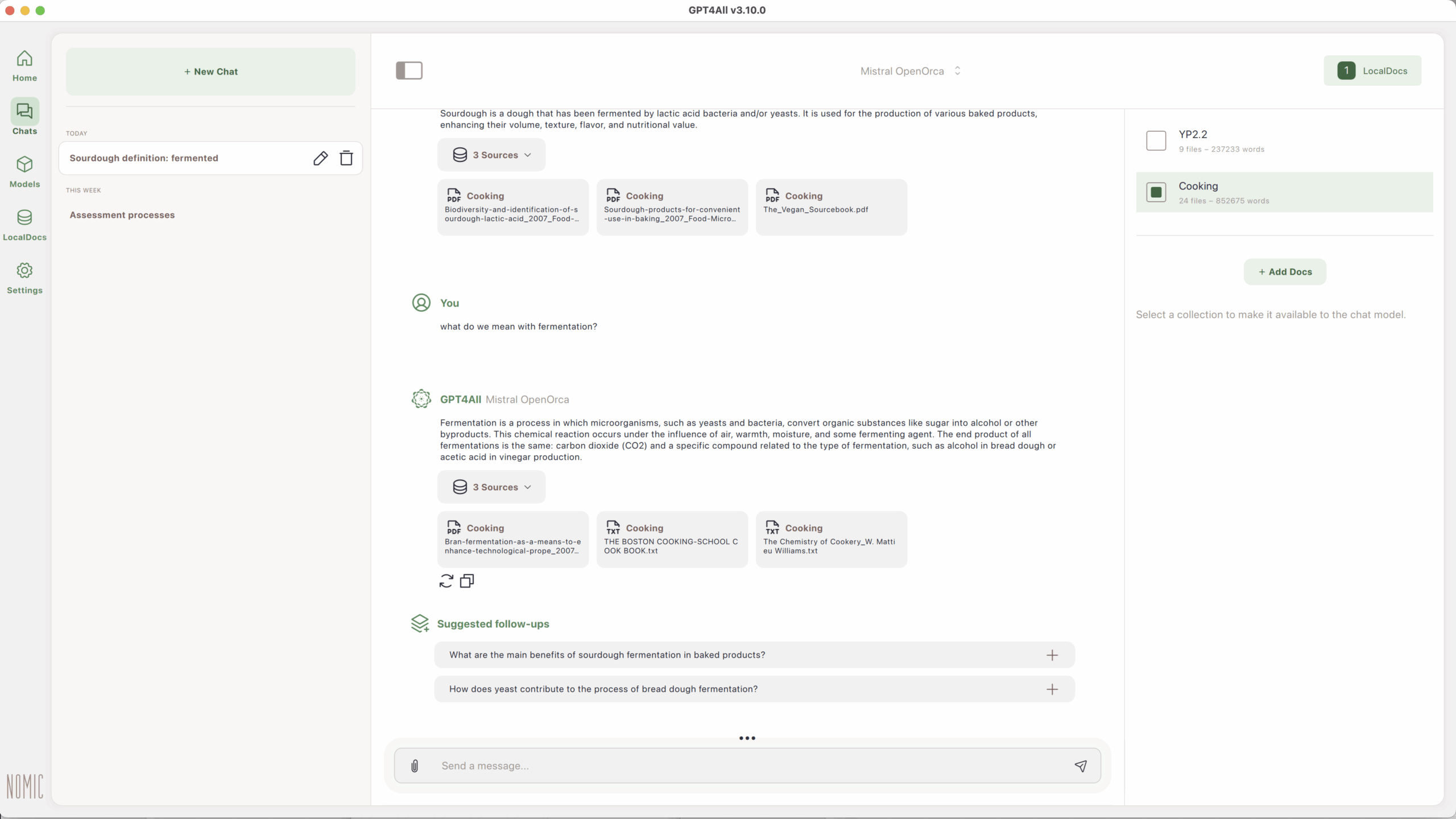Collapse the first 3 Sources expander
This screenshot has width=1456, height=819.
click(x=491, y=155)
